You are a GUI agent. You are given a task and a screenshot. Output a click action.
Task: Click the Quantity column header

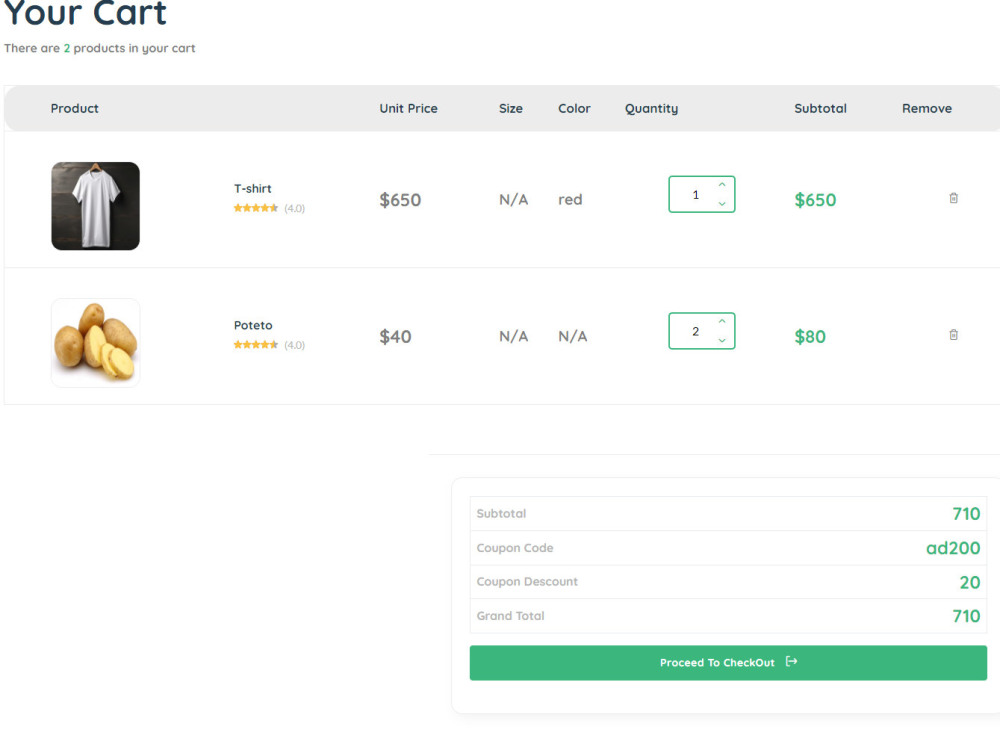651,109
